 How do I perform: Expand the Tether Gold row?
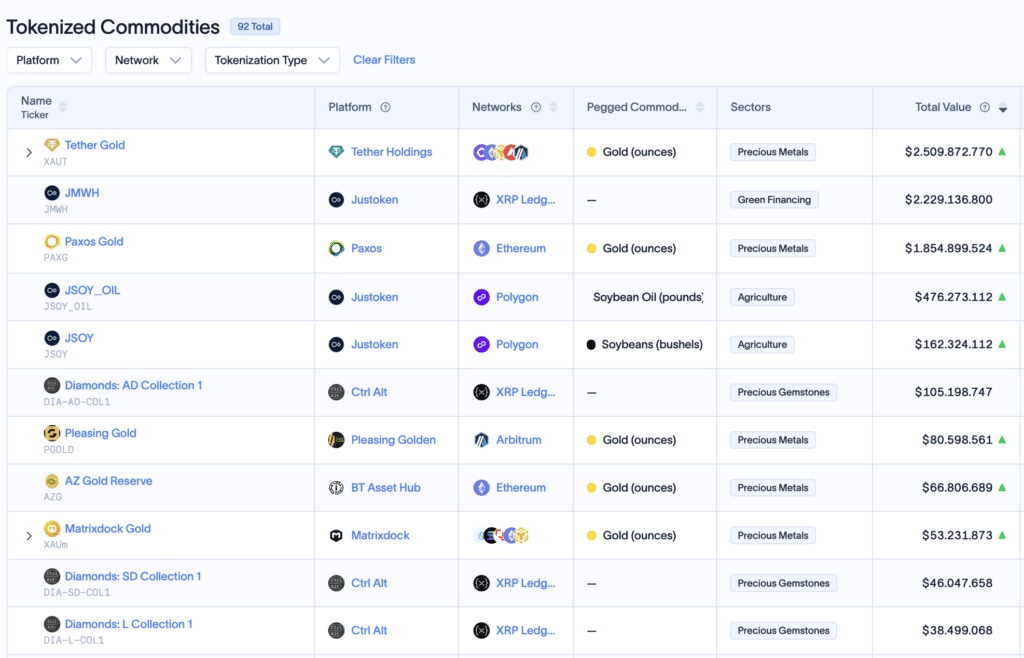coord(29,153)
